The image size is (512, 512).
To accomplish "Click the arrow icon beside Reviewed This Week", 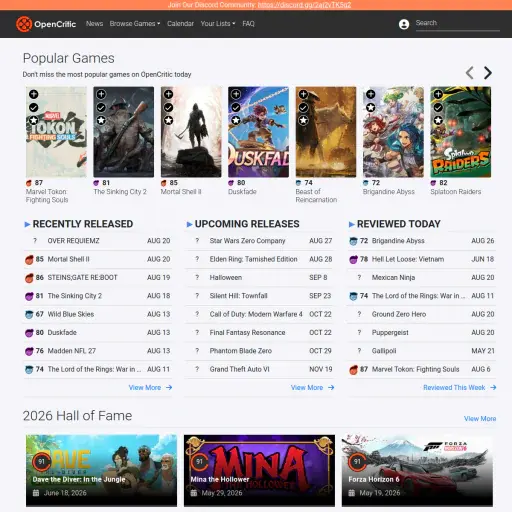I will (493, 387).
